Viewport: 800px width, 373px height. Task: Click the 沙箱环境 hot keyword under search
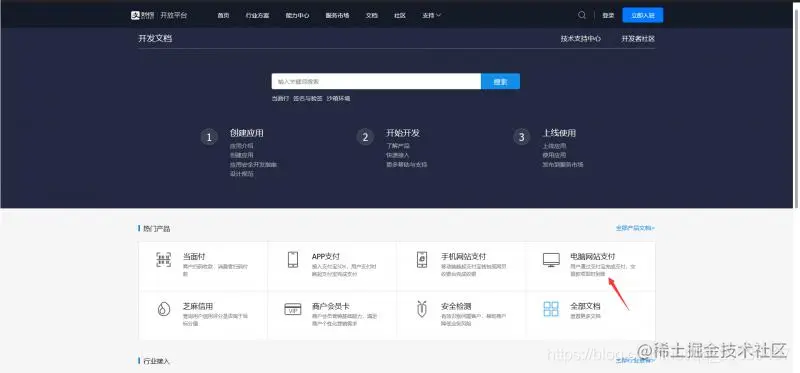tap(338, 98)
